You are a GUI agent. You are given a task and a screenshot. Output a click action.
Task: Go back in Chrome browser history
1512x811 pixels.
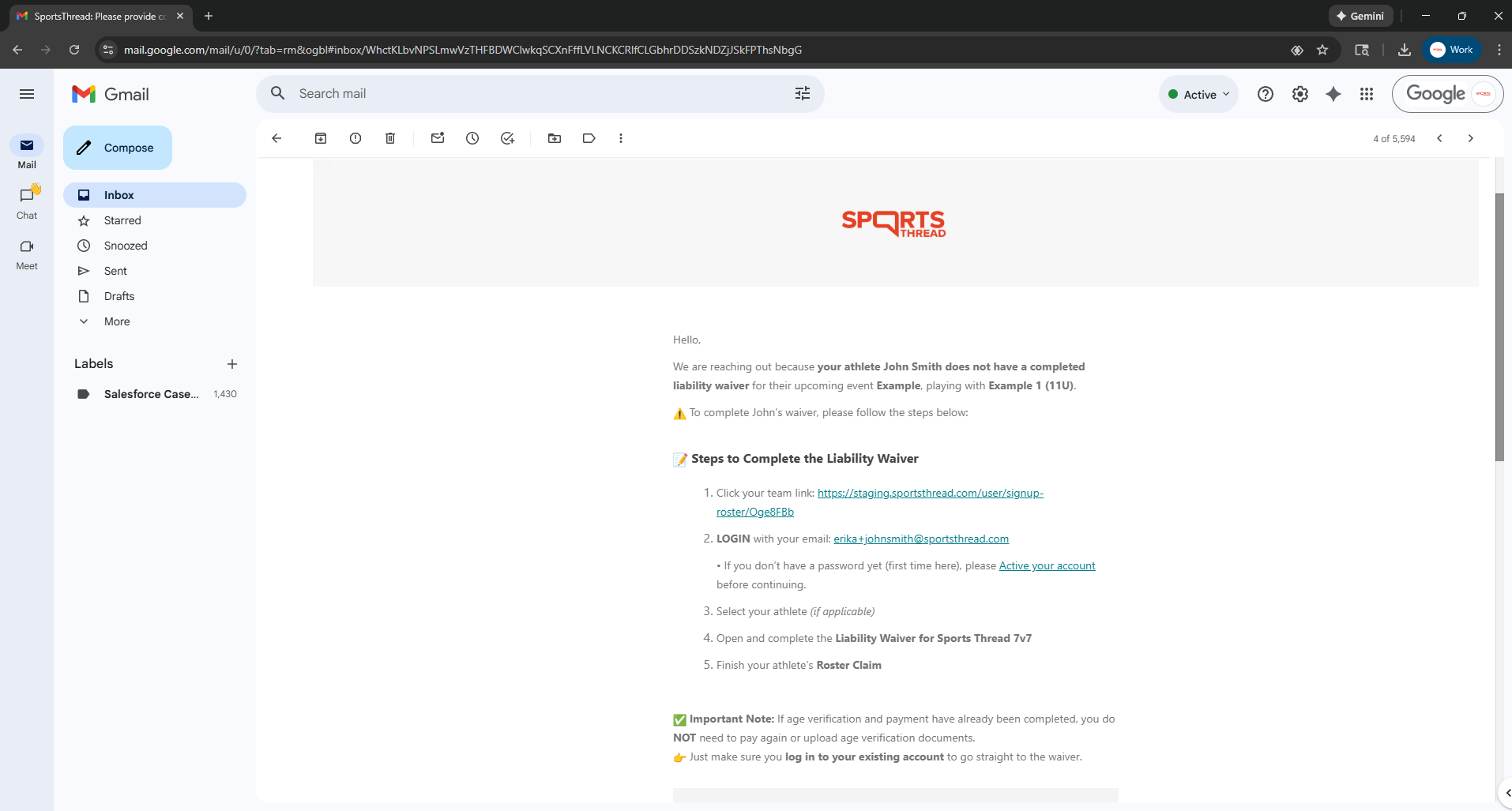coord(17,50)
